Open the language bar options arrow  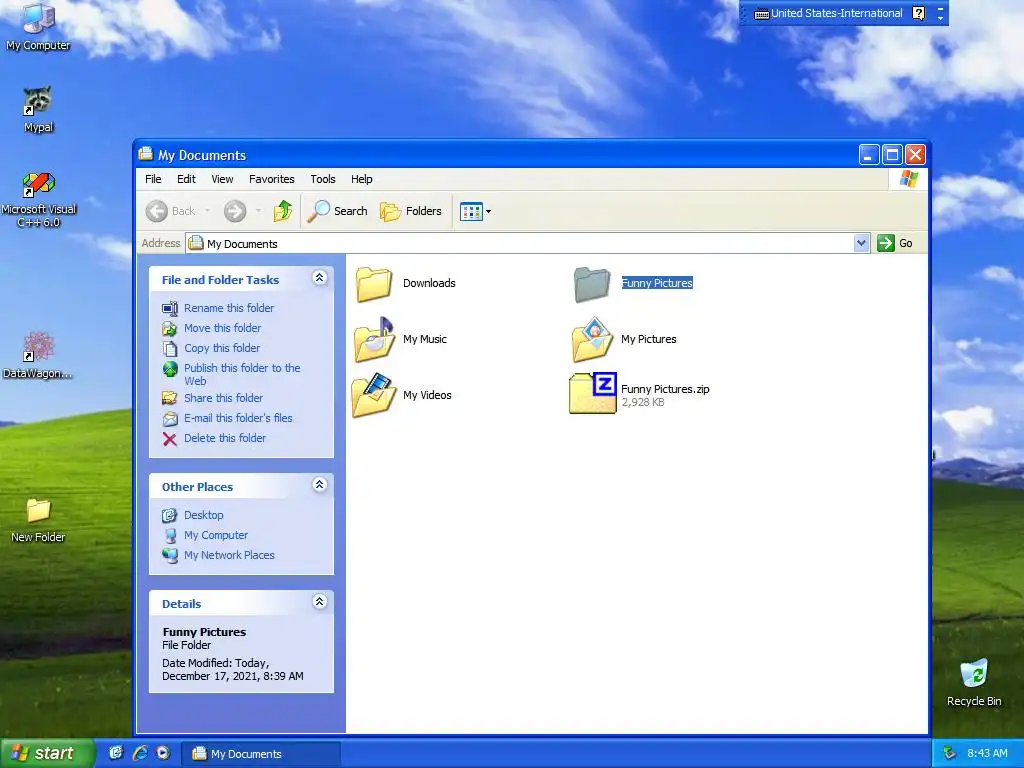click(x=940, y=17)
